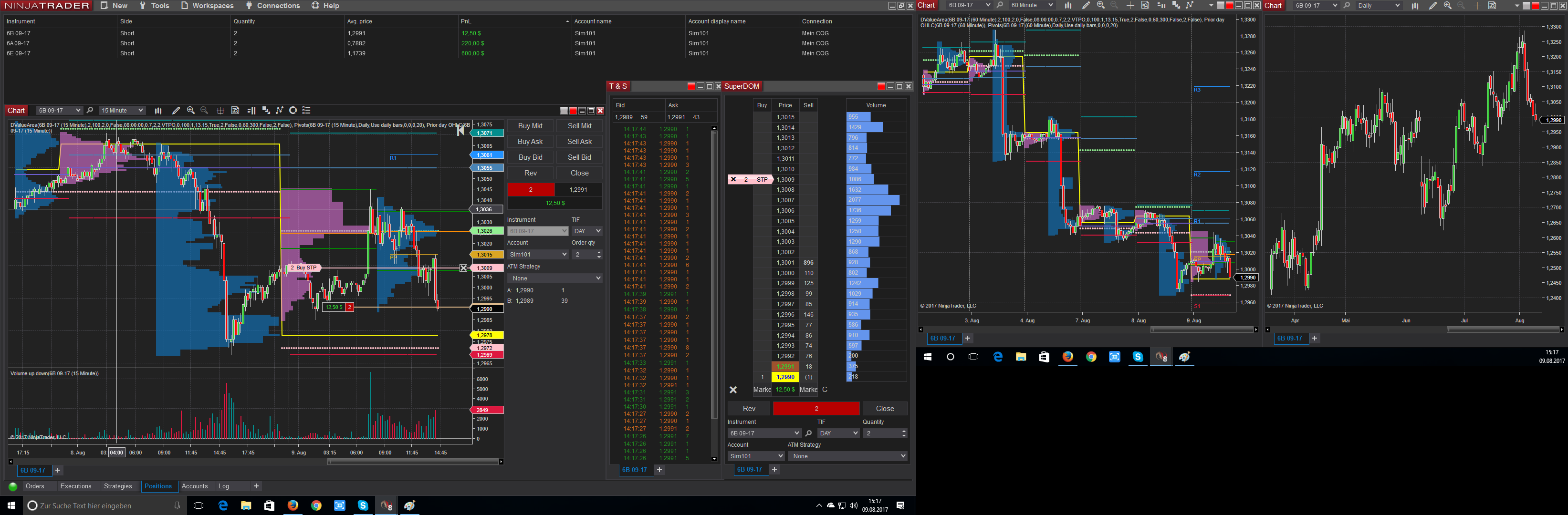Zoom in on the Daily chart

(x=1447, y=5)
